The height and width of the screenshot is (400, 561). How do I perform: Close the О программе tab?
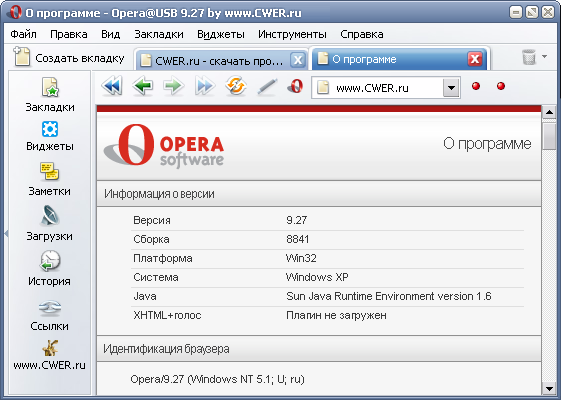click(x=475, y=59)
